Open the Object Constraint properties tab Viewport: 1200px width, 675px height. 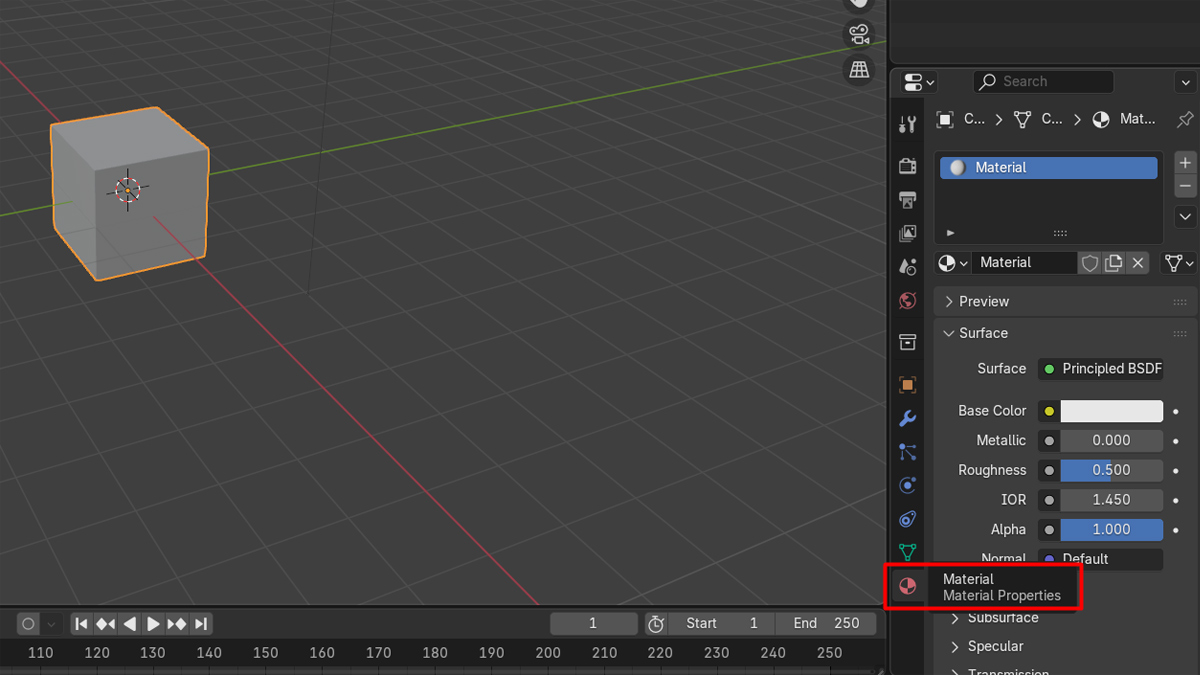[908, 519]
